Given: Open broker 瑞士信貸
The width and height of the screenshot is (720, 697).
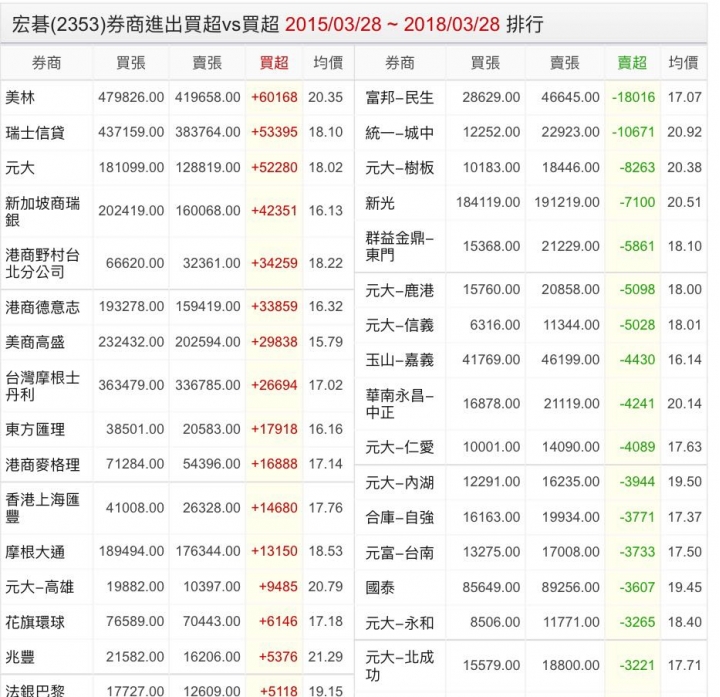Looking at the screenshot, I should pos(35,133).
